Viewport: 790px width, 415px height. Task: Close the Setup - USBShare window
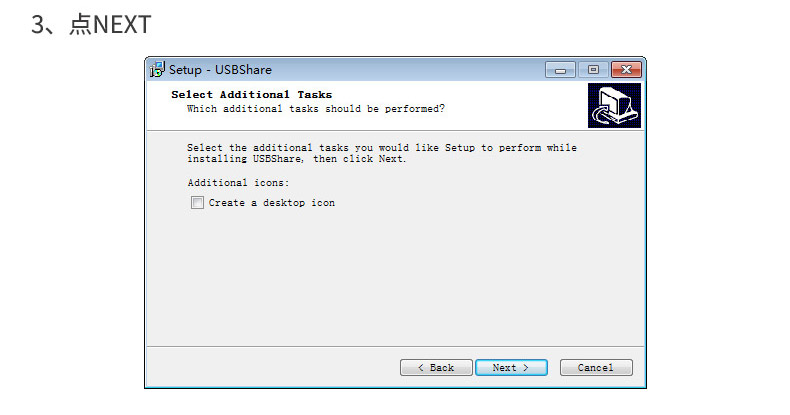[x=626, y=70]
